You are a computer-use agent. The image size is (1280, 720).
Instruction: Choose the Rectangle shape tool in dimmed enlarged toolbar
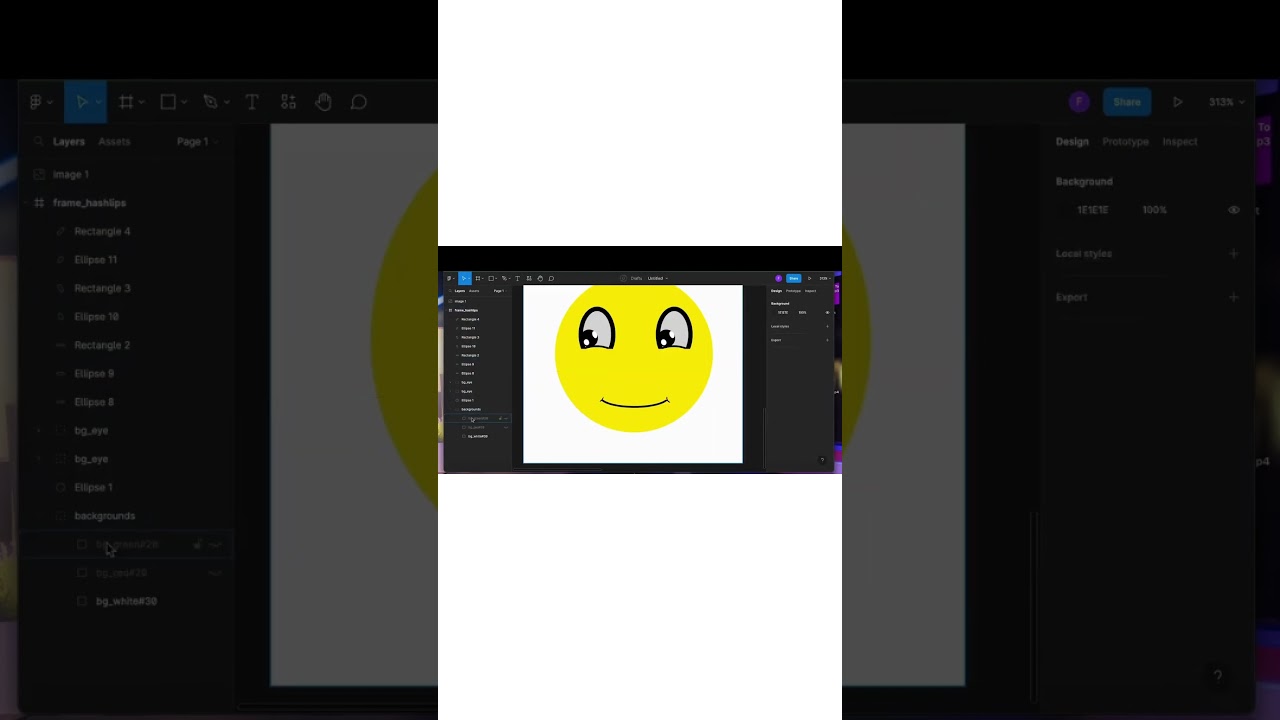pyautogui.click(x=168, y=102)
